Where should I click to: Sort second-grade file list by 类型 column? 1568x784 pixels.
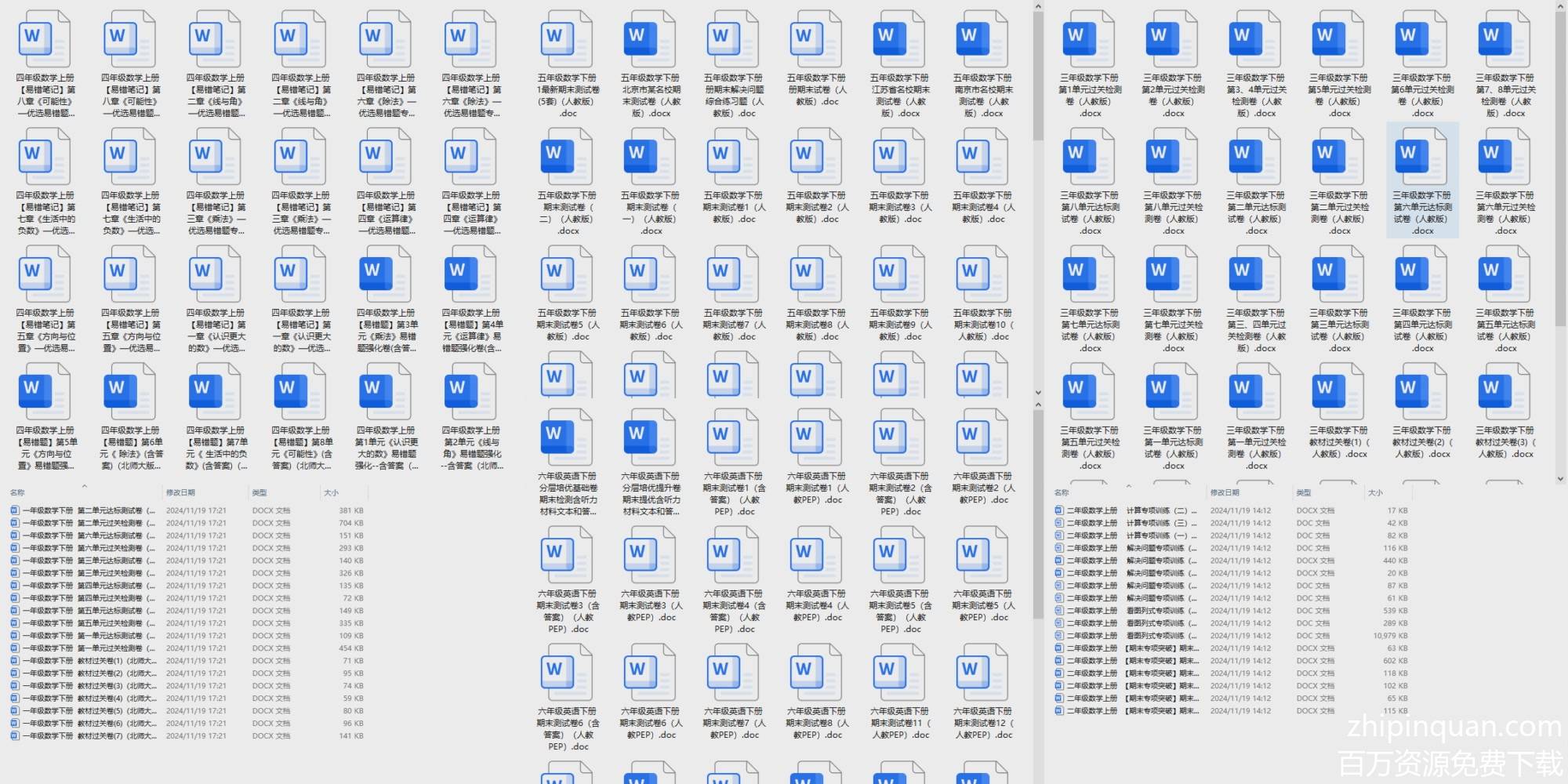pyautogui.click(x=1304, y=493)
